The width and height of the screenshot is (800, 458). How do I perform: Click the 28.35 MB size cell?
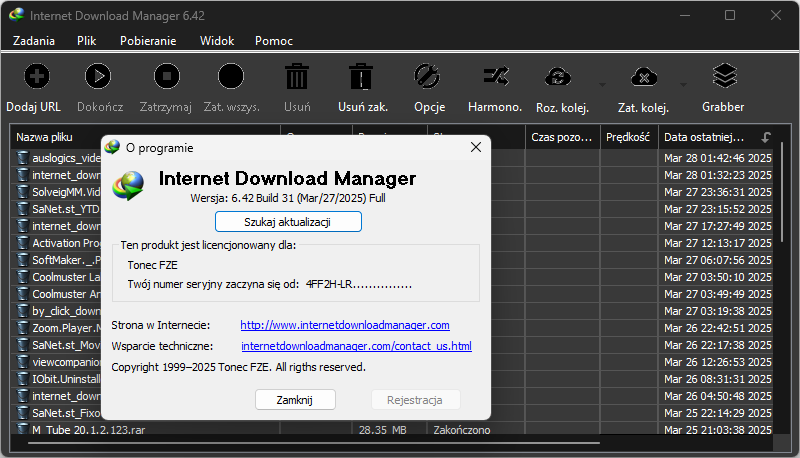pyautogui.click(x=383, y=430)
